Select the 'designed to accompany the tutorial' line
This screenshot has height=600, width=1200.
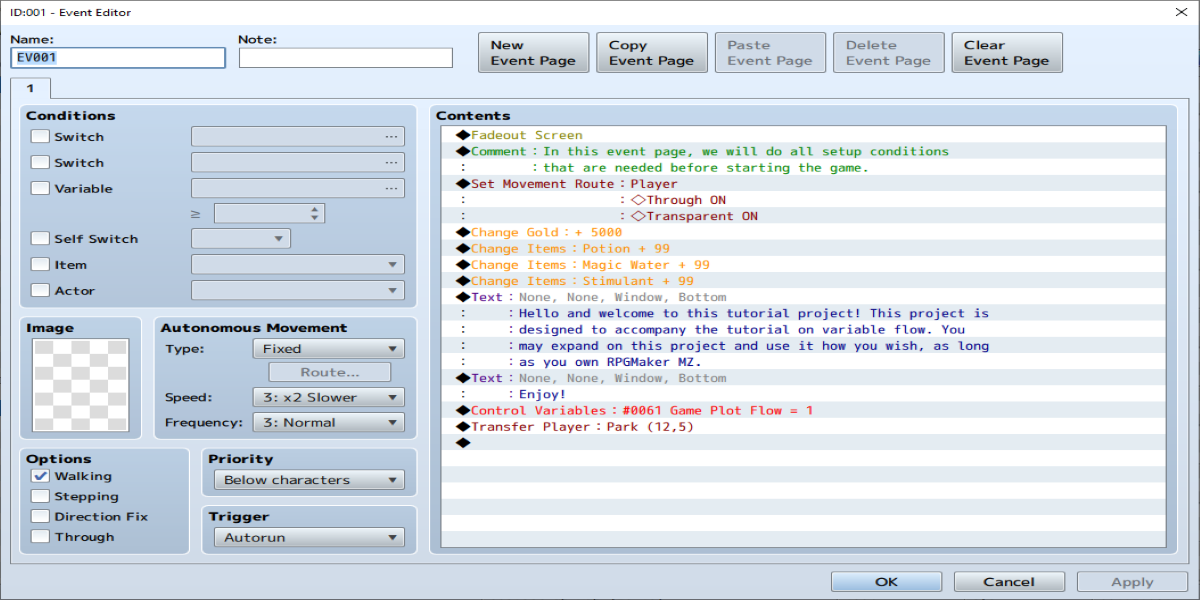803,329
